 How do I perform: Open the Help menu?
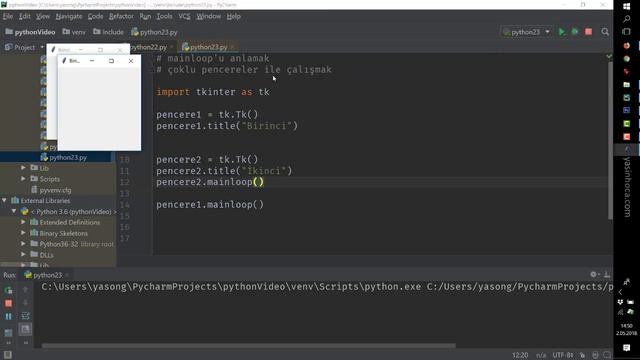(x=233, y=16)
